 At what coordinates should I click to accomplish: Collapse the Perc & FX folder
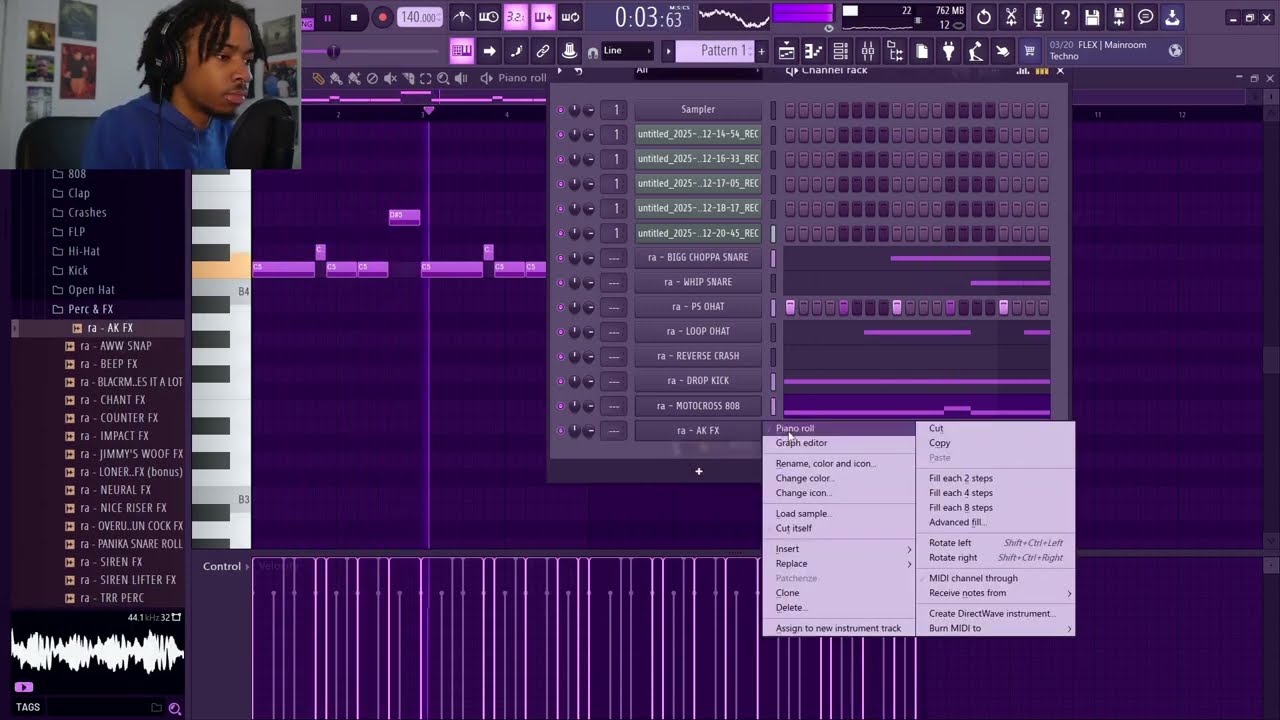tap(90, 309)
